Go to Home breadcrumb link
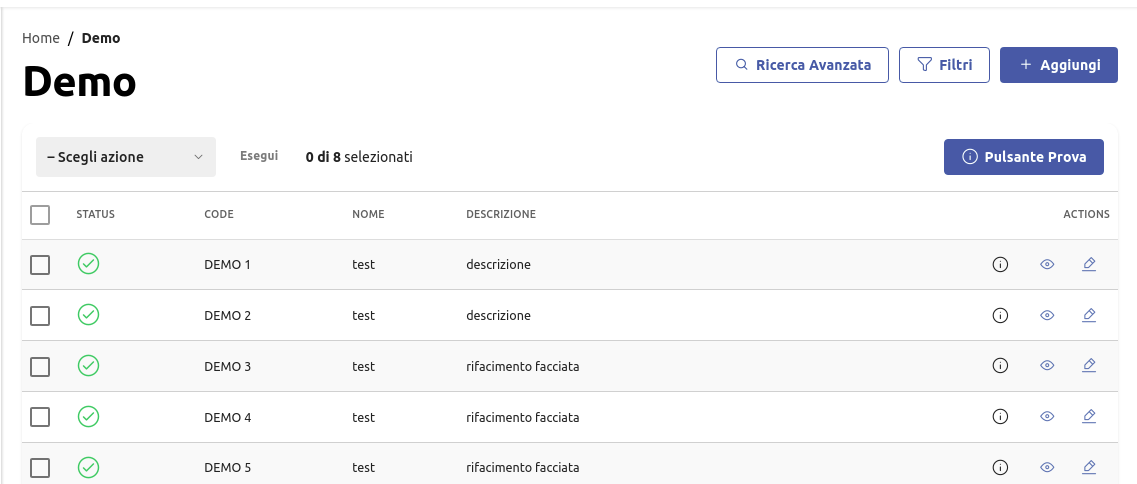This screenshot has width=1137, height=484. (x=41, y=38)
